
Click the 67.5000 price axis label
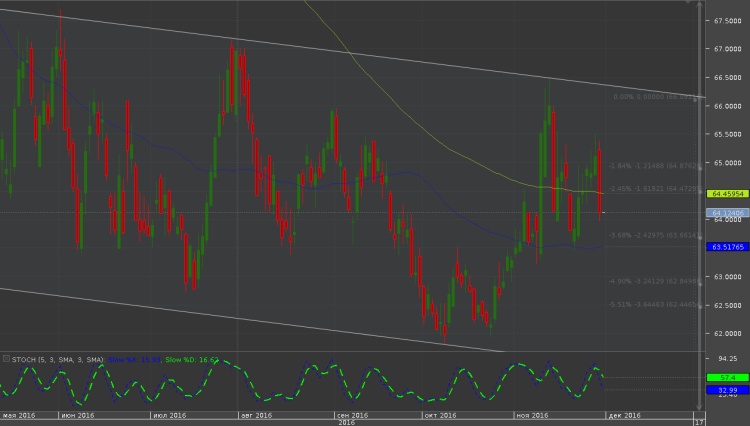coord(728,21)
